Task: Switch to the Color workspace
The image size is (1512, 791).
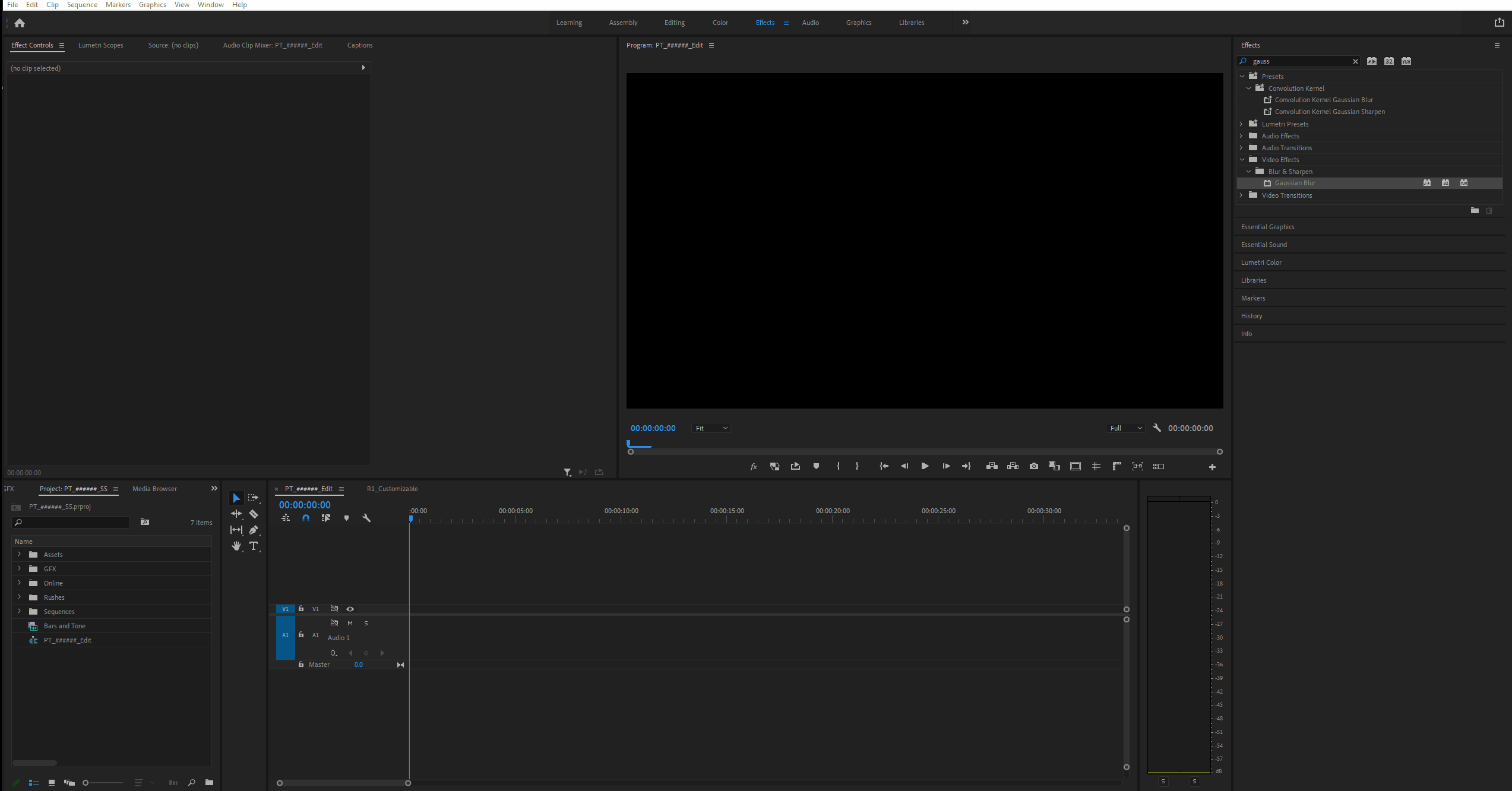Action: click(x=720, y=23)
